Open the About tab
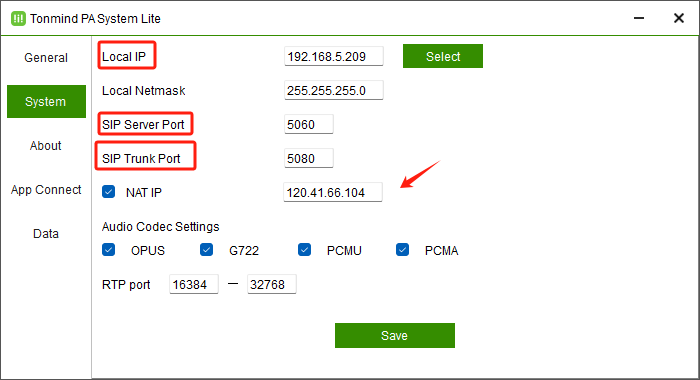Viewport: 700px width, 380px height. click(46, 146)
